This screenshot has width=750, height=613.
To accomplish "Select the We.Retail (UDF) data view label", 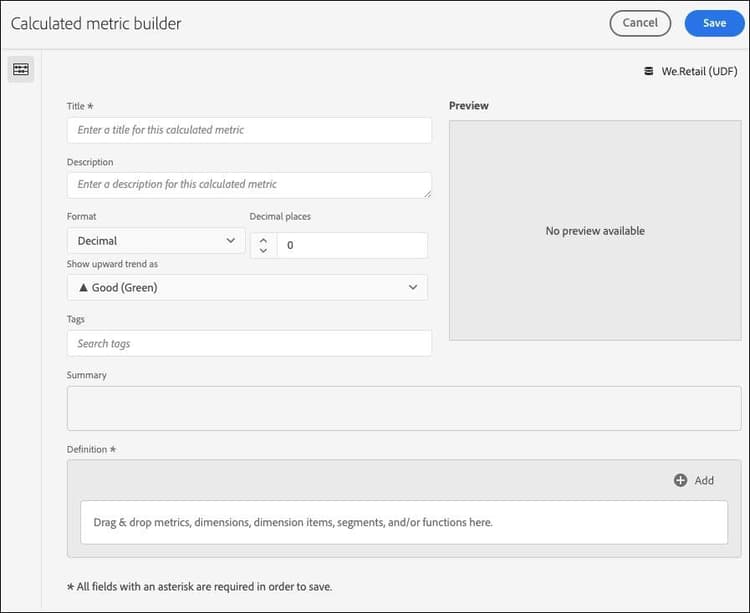I will (x=699, y=72).
